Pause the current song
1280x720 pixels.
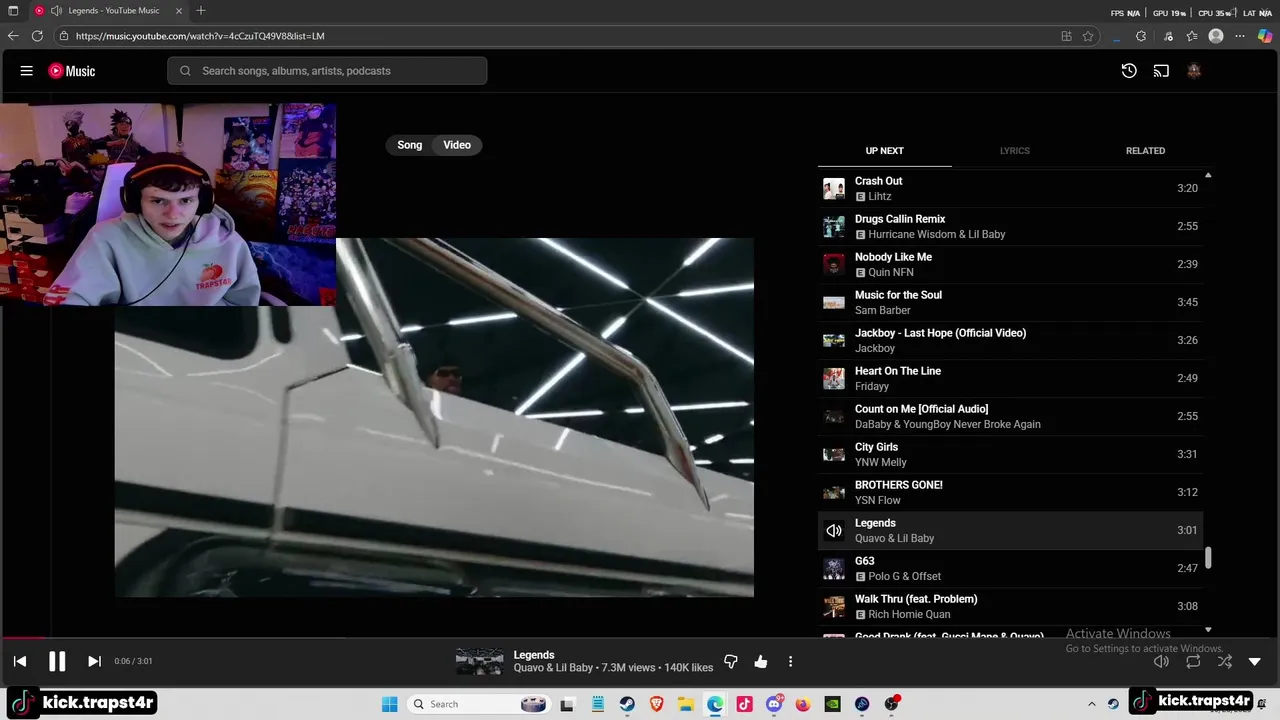(x=57, y=661)
